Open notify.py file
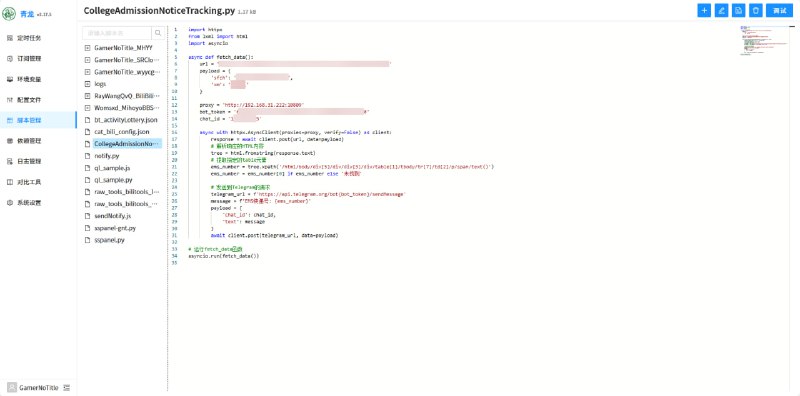The image size is (800, 396). (x=107, y=156)
